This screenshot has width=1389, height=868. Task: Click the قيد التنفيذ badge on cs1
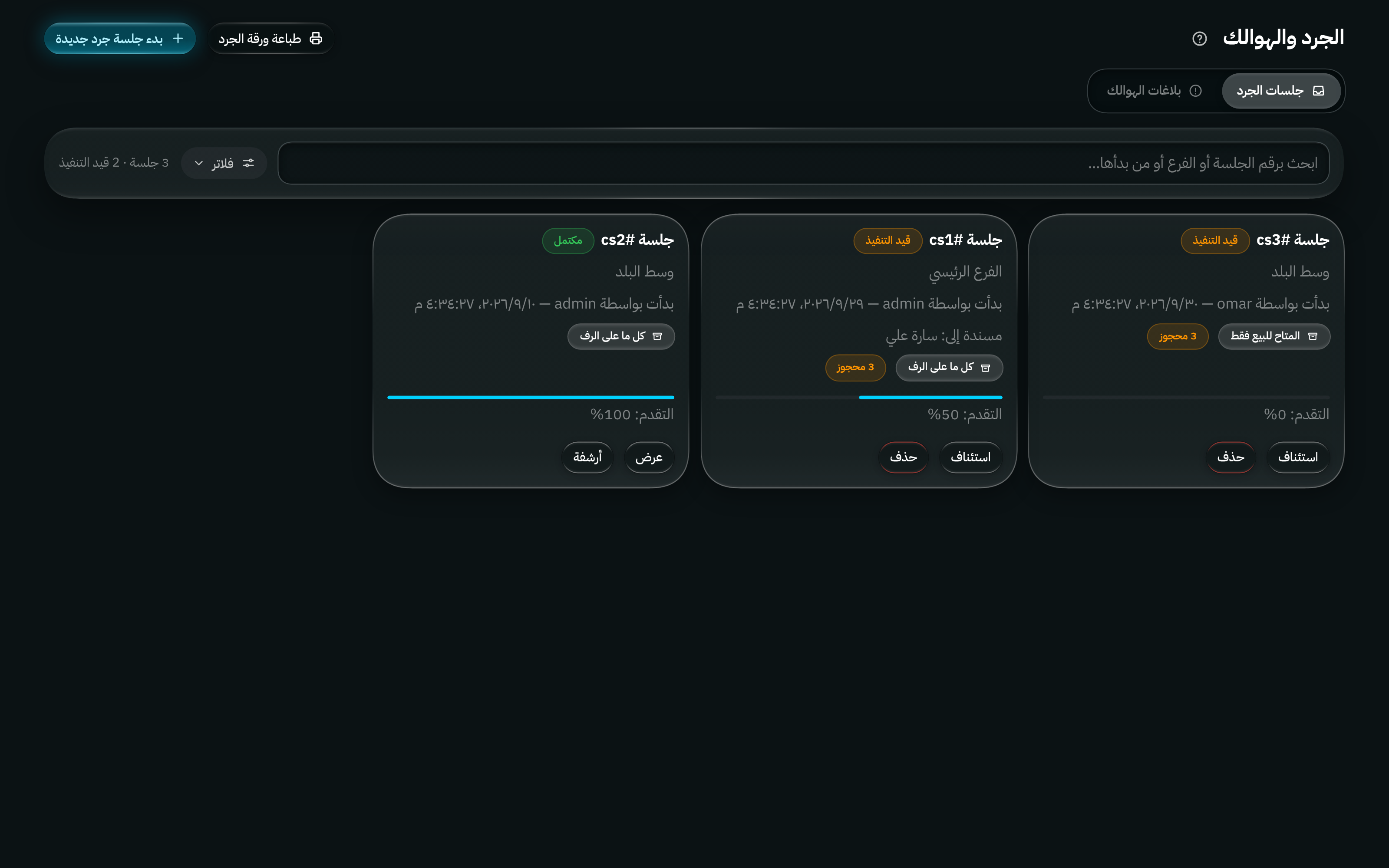(888, 240)
